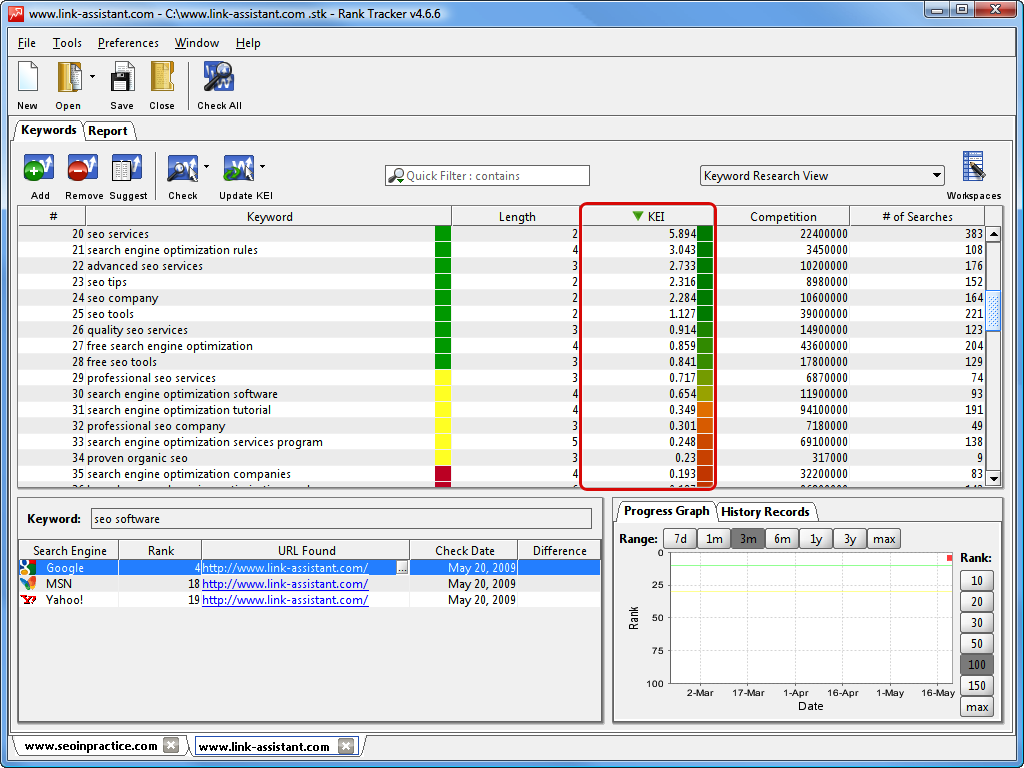Expand the Check button dropdown arrow

click(x=206, y=167)
